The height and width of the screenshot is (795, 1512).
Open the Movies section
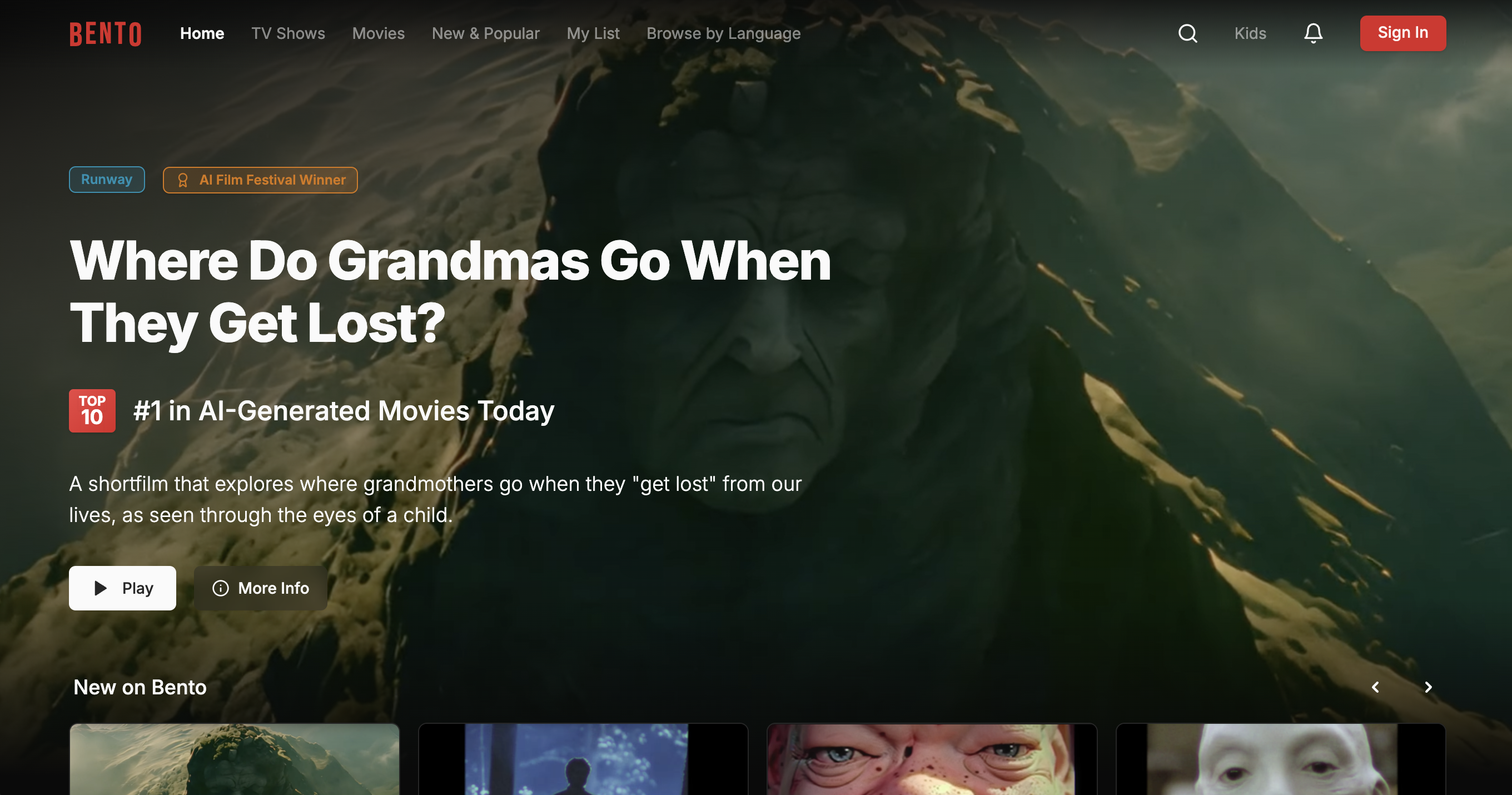click(379, 33)
